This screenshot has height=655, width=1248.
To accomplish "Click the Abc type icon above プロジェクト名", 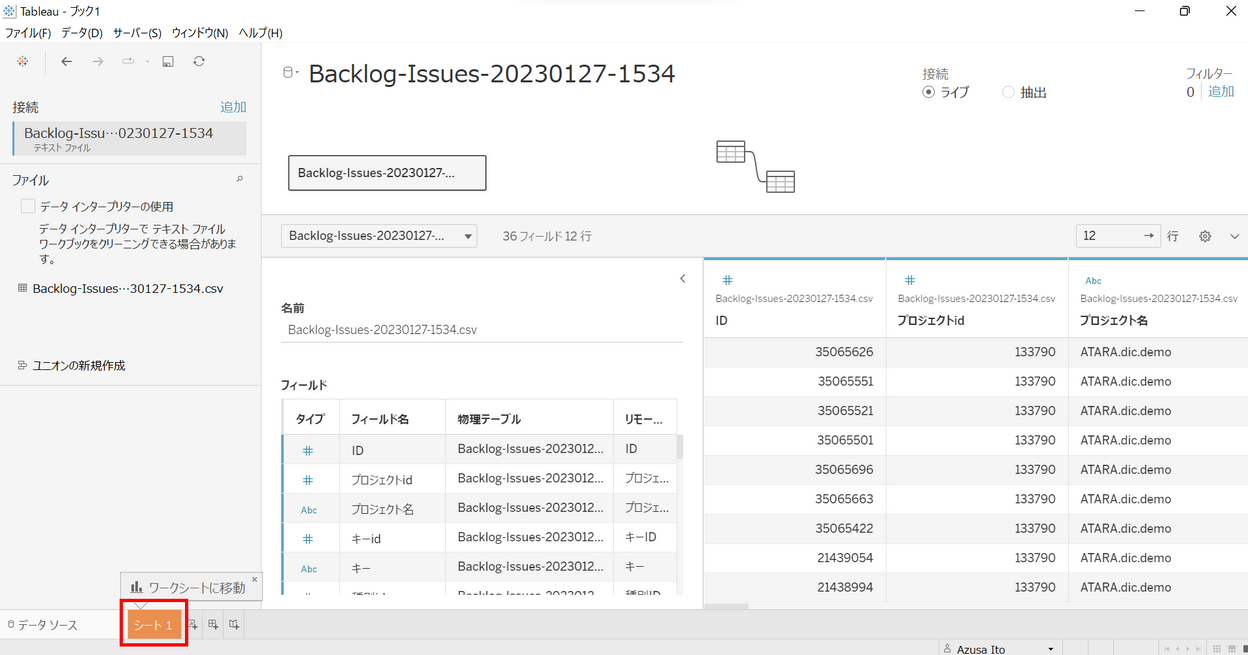I will [x=1093, y=281].
